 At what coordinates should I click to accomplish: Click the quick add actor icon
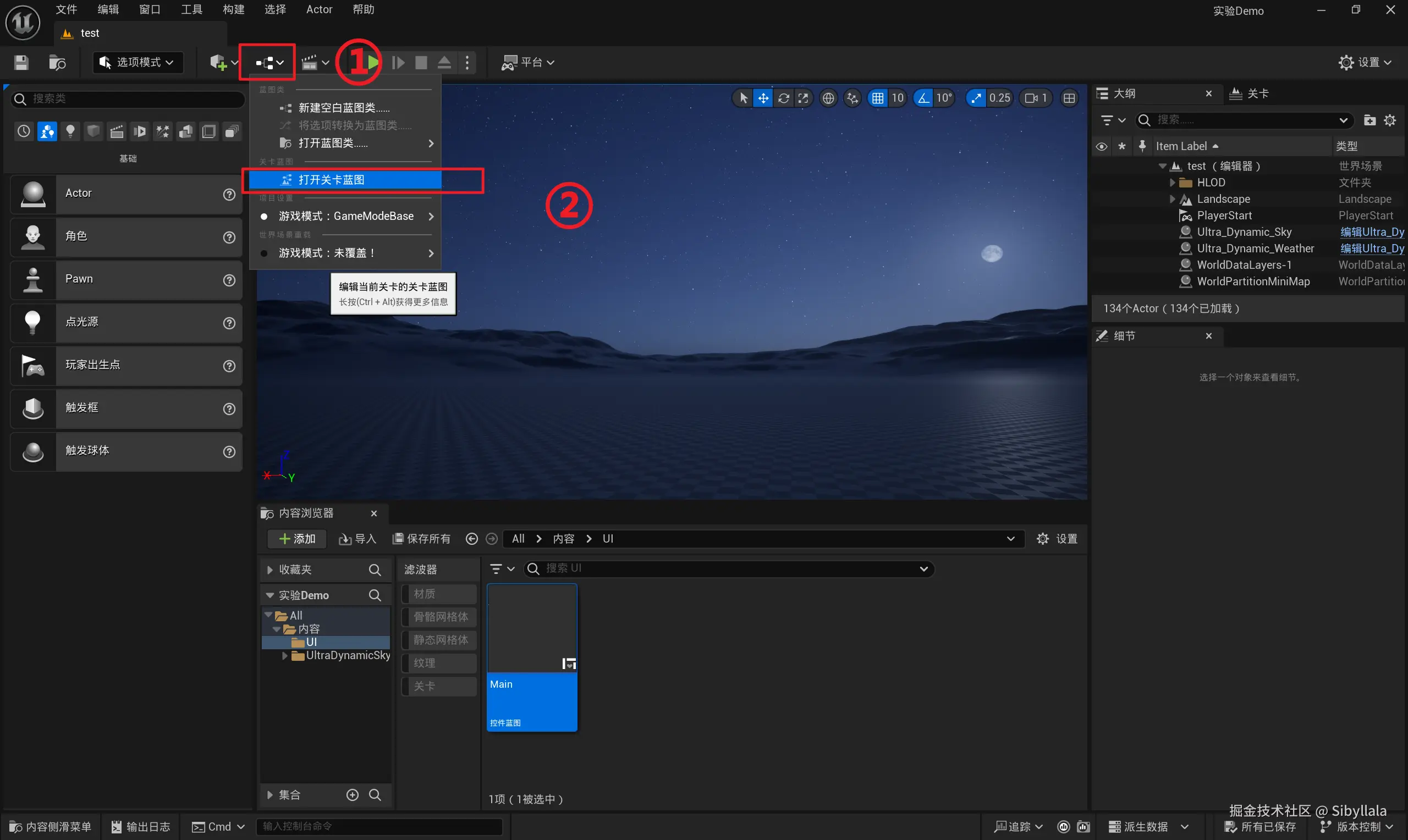(218, 62)
